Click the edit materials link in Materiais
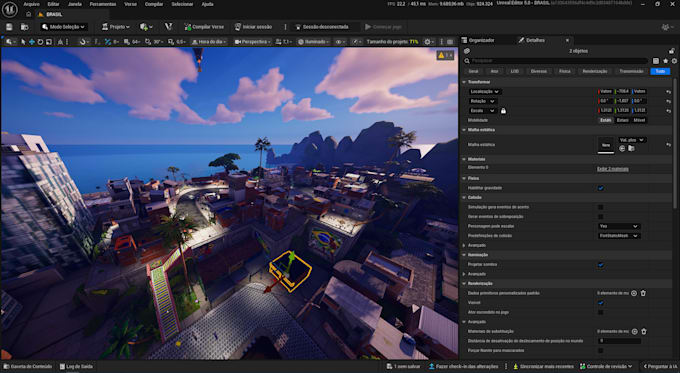680x373 pixels. (x=613, y=169)
